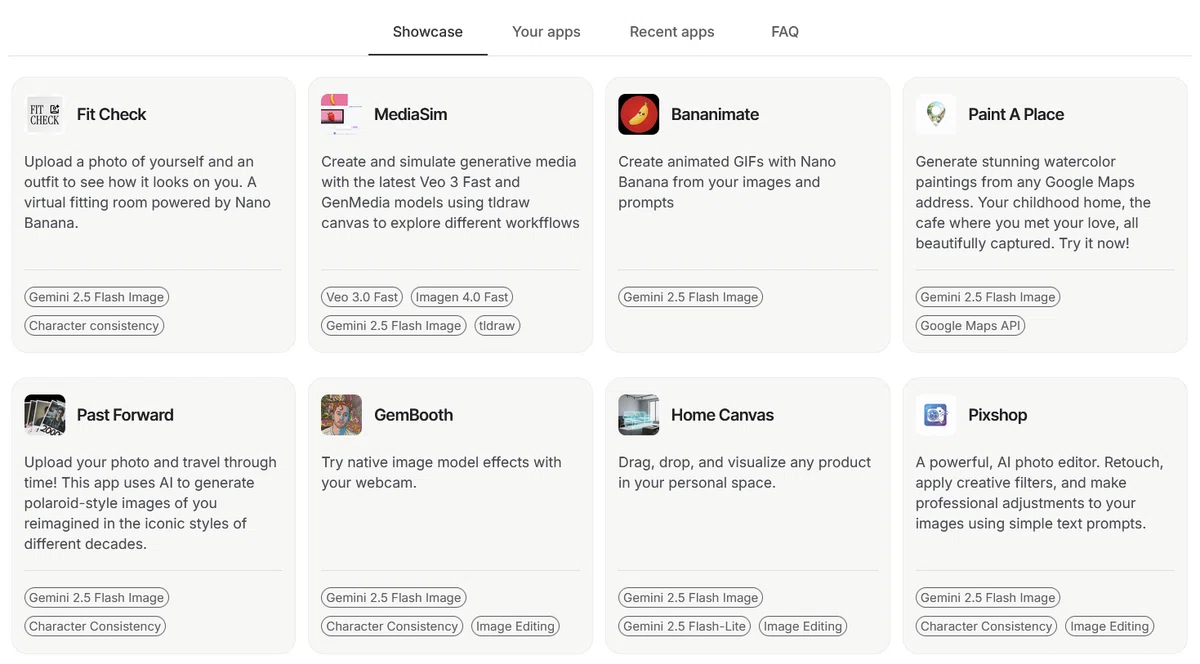This screenshot has height=664, width=1200.
Task: Open the Paint A Place icon
Action: tap(936, 114)
